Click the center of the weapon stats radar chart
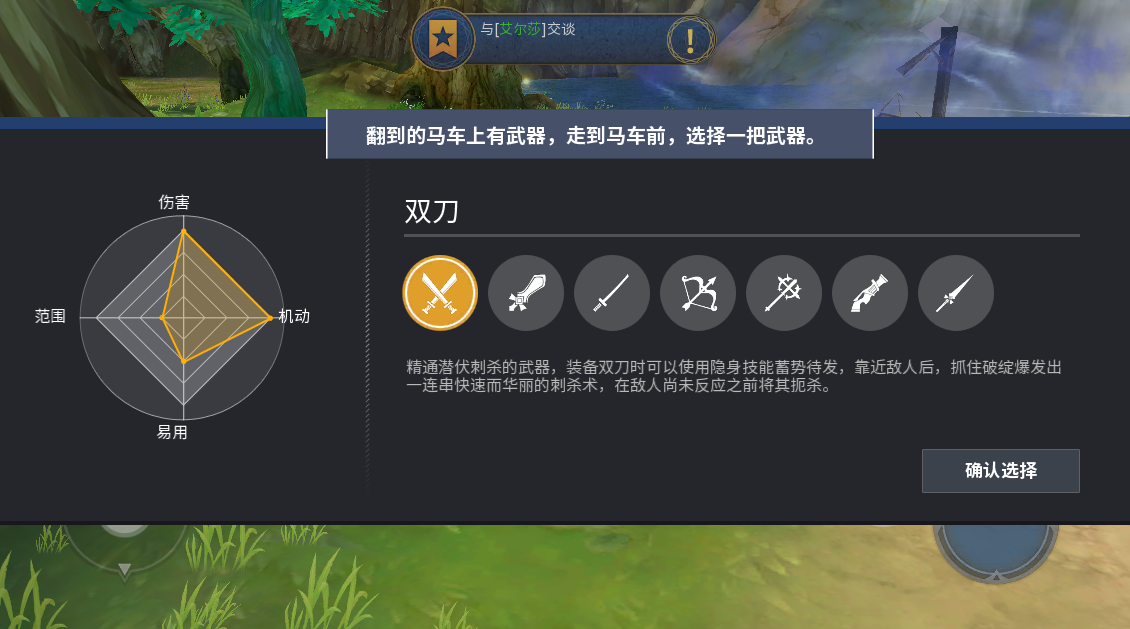Viewport: 1130px width, 629px height. (x=183, y=317)
